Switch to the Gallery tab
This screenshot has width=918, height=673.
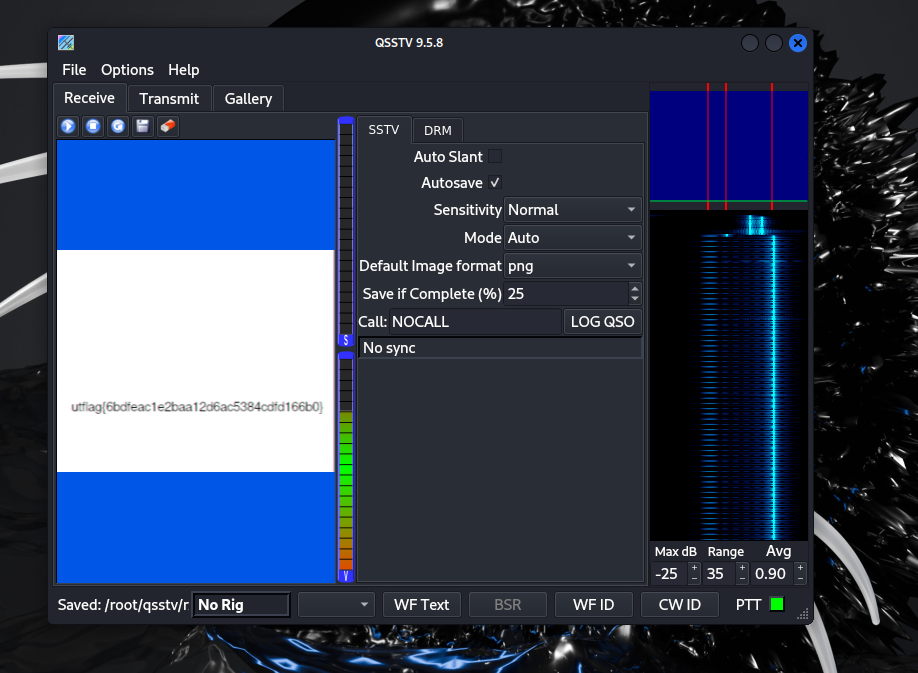point(248,98)
